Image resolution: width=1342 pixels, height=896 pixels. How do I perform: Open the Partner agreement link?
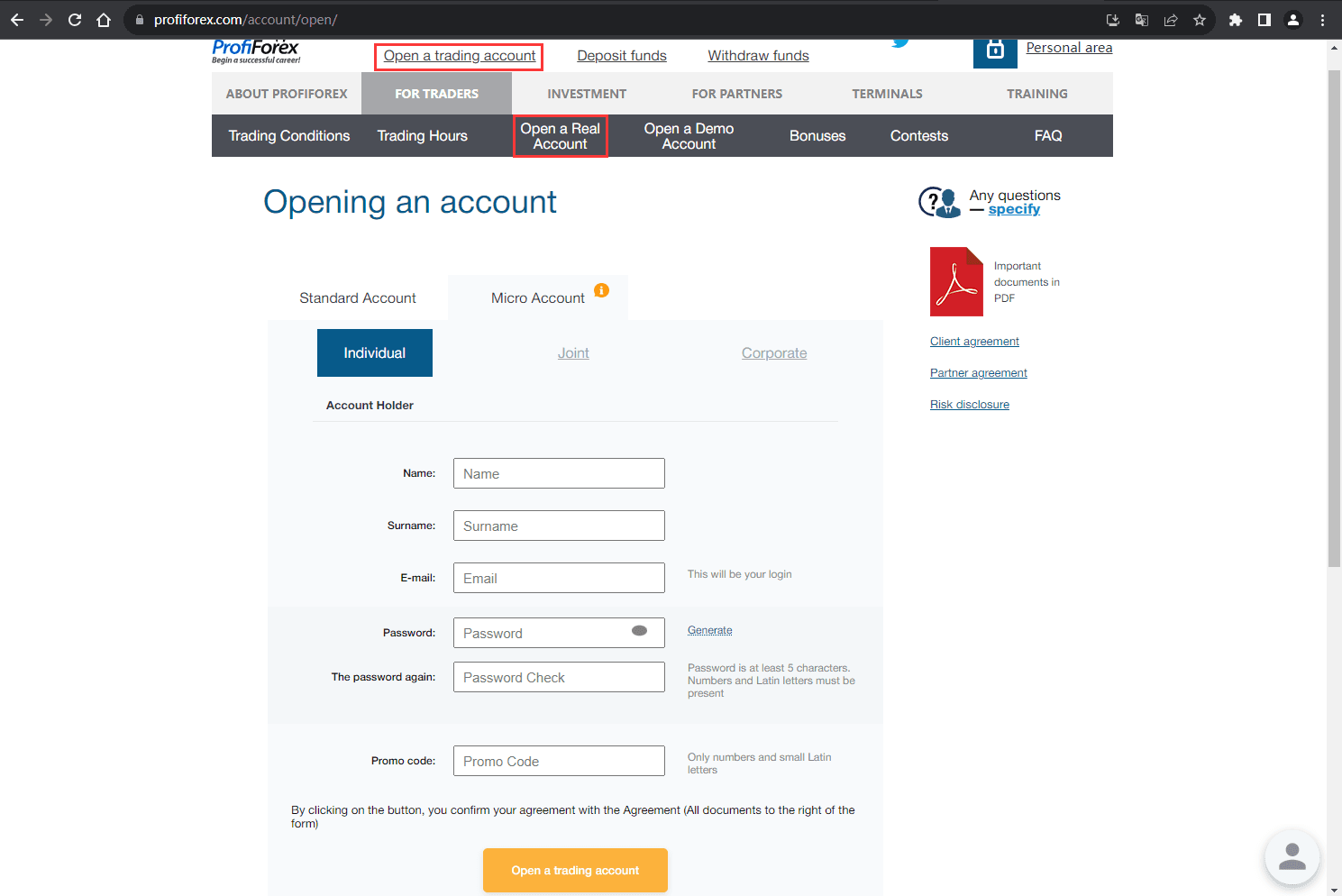tap(979, 373)
